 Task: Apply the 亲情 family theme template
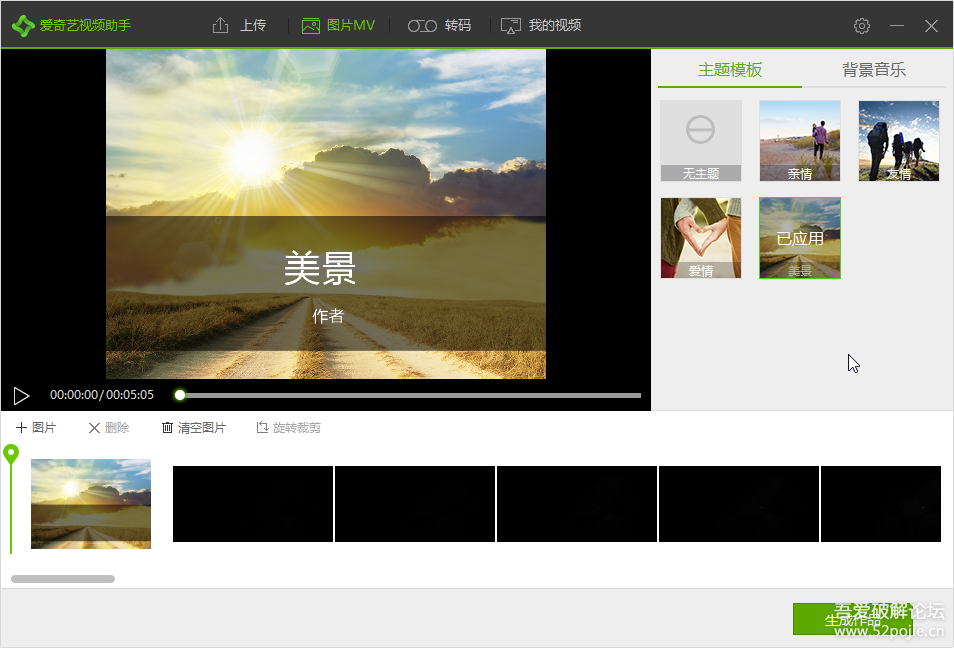[799, 140]
